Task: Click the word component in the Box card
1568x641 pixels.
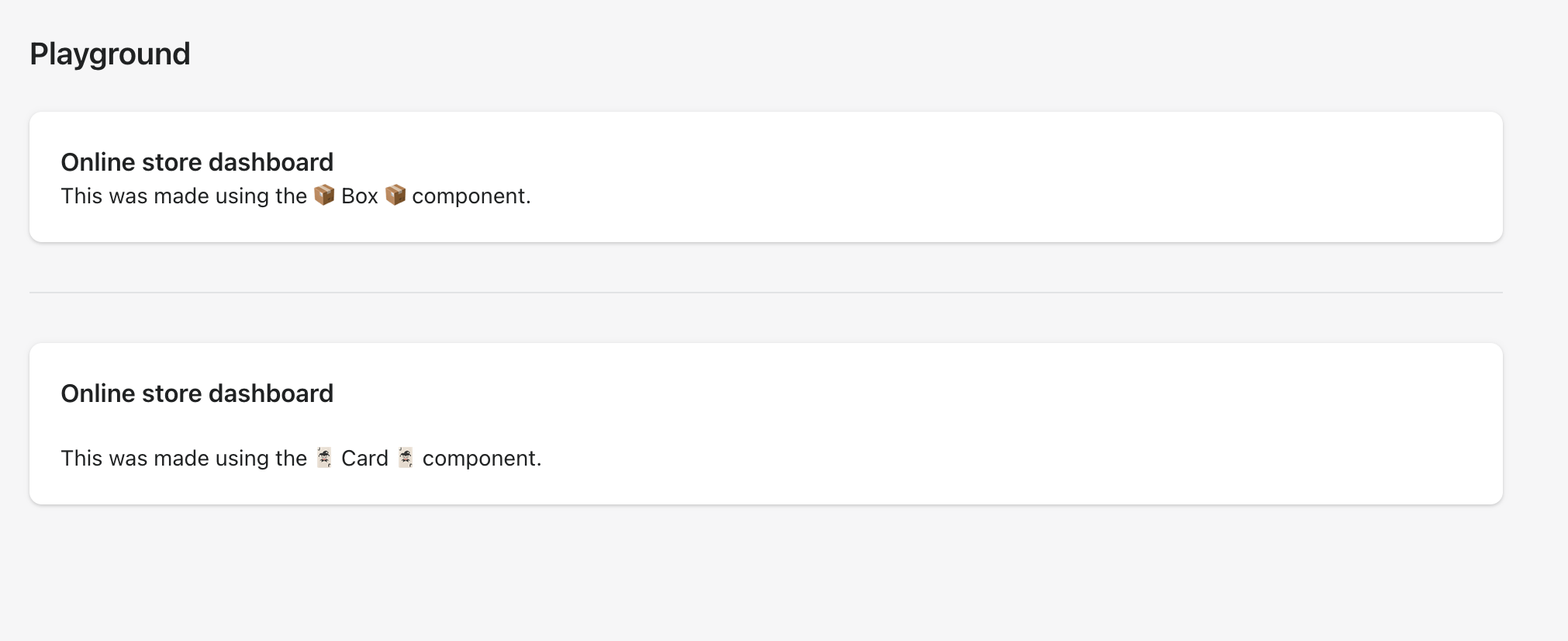Action: click(x=469, y=196)
